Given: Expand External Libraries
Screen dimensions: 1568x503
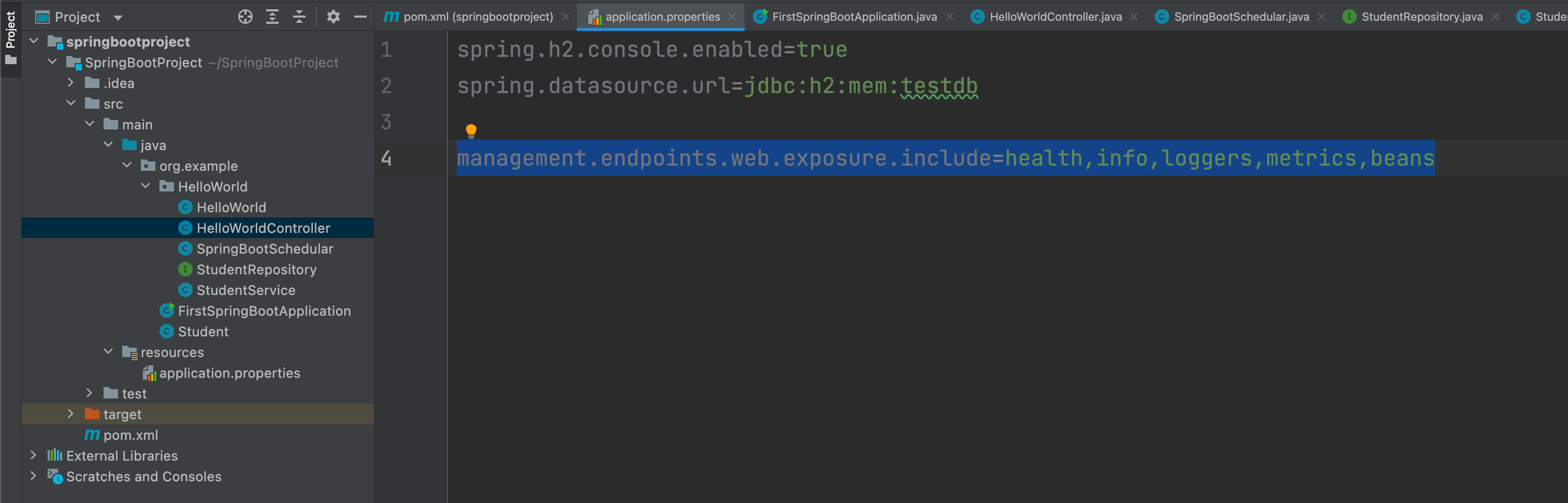Looking at the screenshot, I should pyautogui.click(x=34, y=455).
